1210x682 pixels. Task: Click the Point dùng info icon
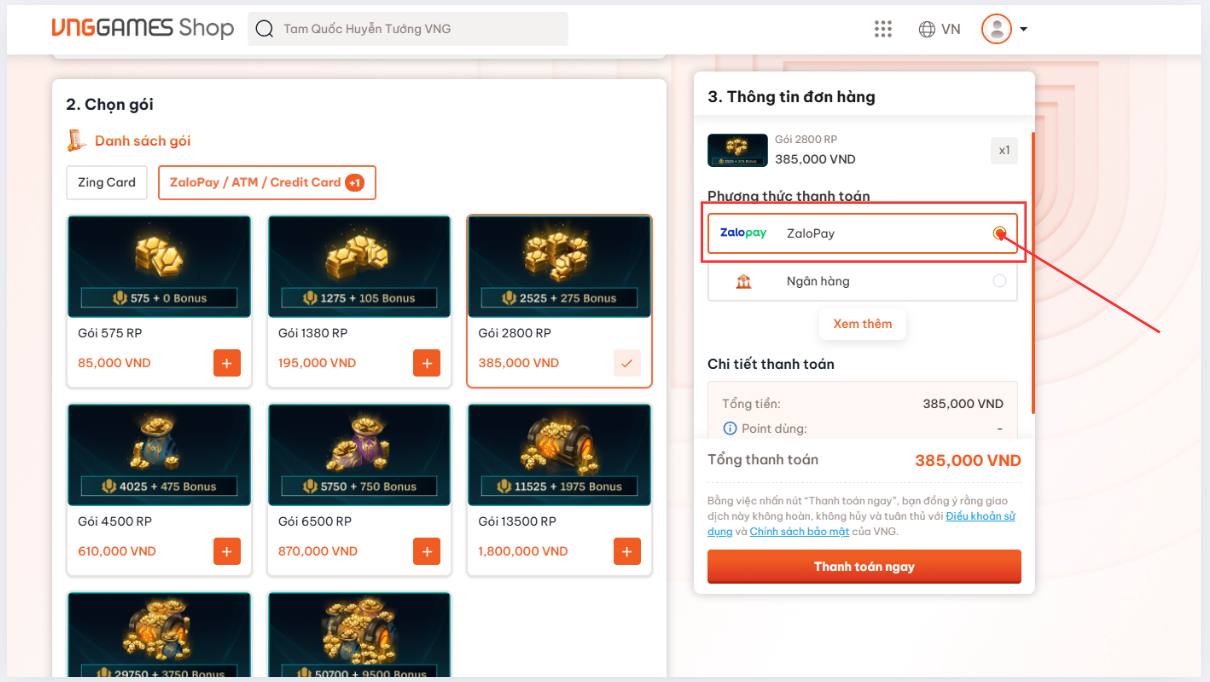(x=729, y=428)
